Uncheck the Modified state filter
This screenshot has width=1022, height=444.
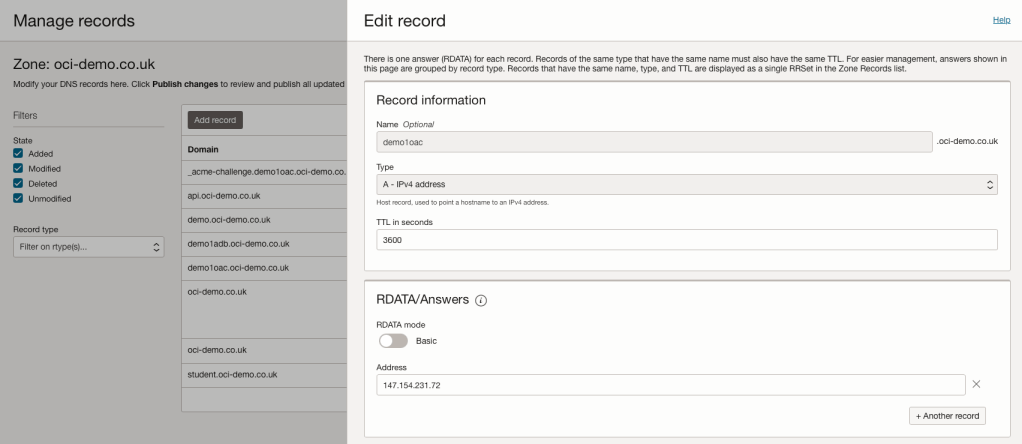tap(19, 168)
